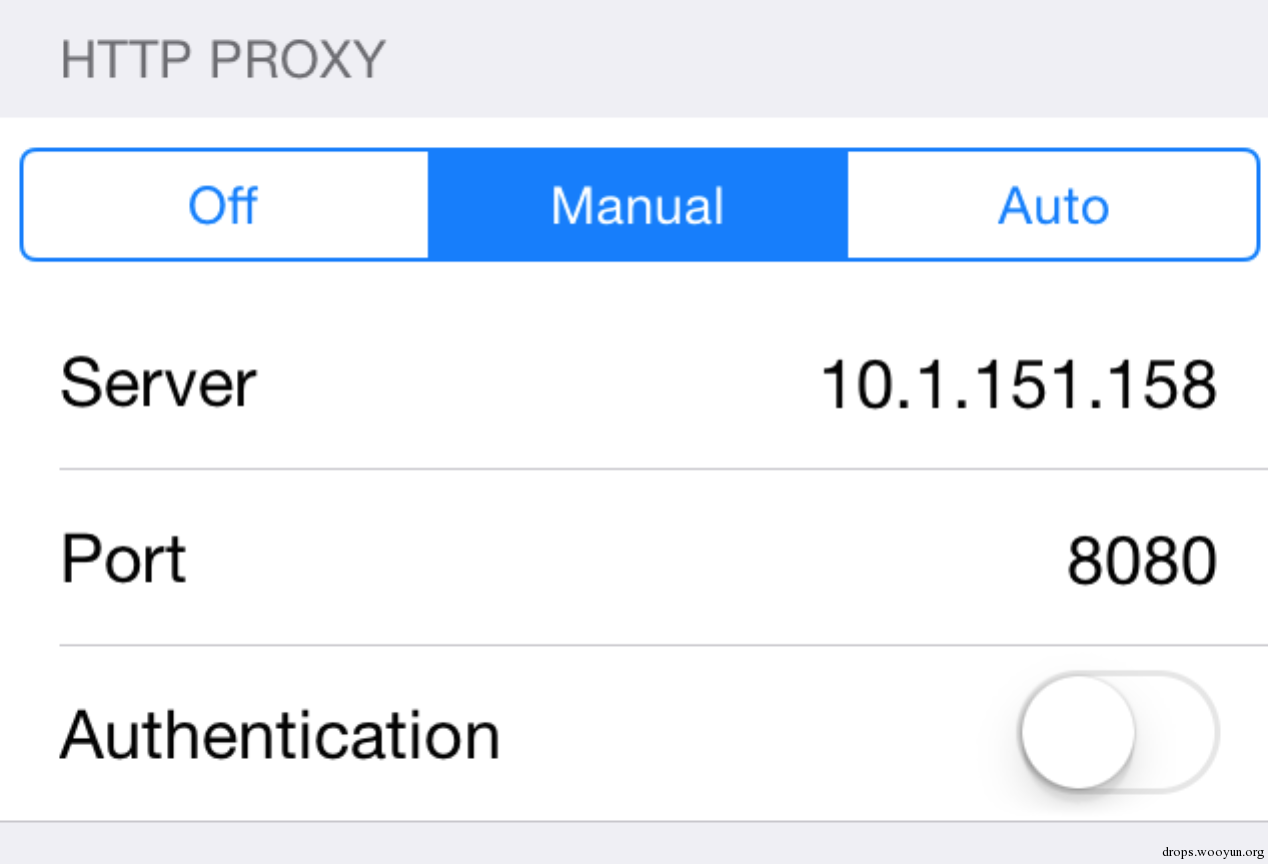
Task: Tap the gray area below Authentication row
Action: coord(634,843)
